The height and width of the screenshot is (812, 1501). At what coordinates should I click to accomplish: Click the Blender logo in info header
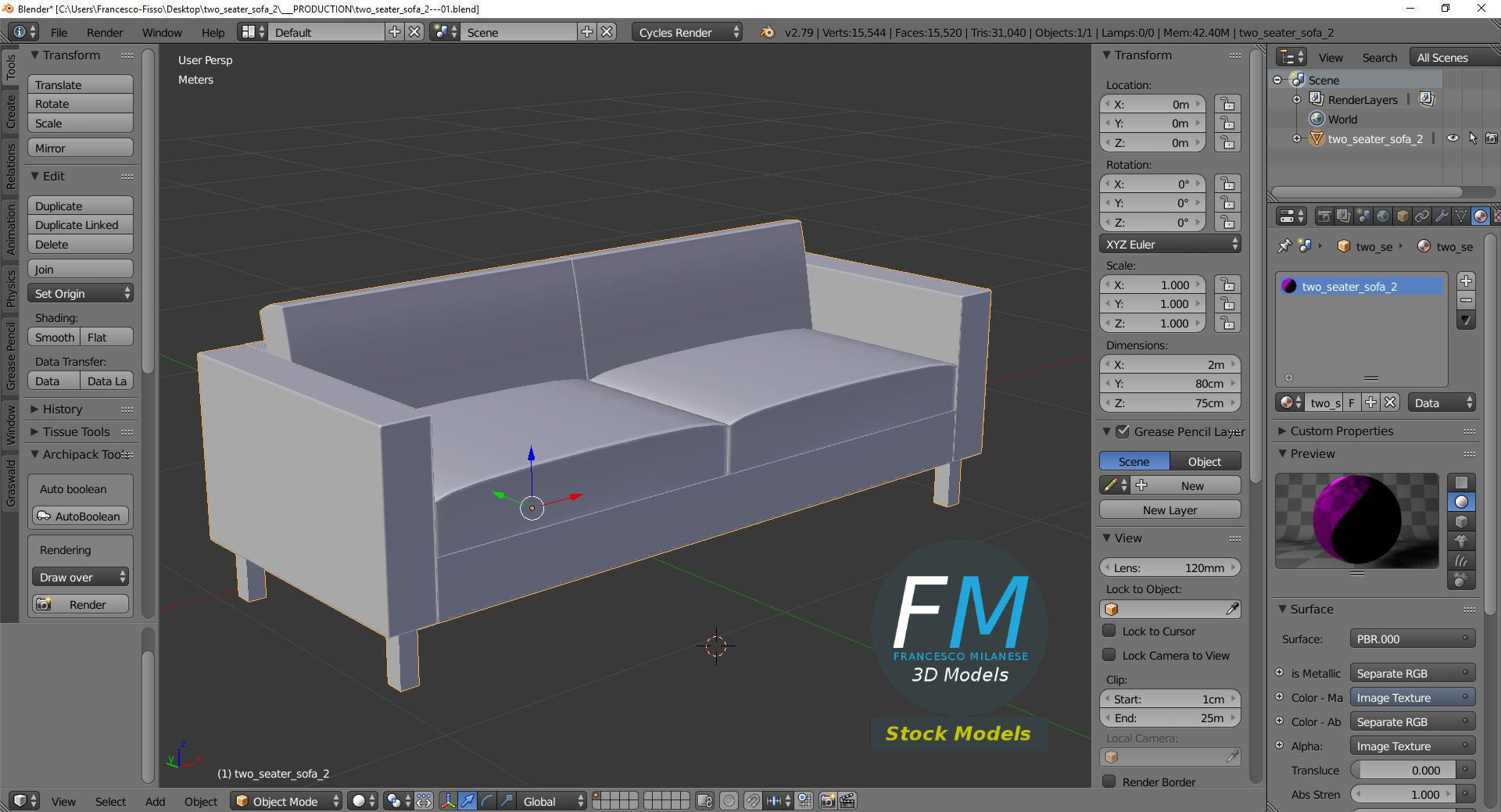[767, 32]
